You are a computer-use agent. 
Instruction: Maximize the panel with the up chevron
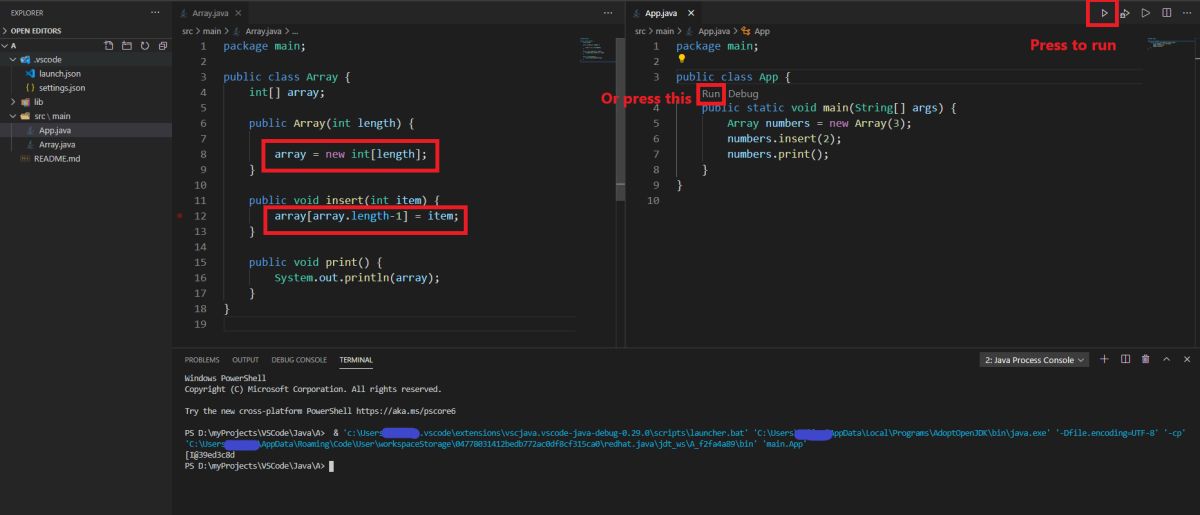coord(1166,359)
